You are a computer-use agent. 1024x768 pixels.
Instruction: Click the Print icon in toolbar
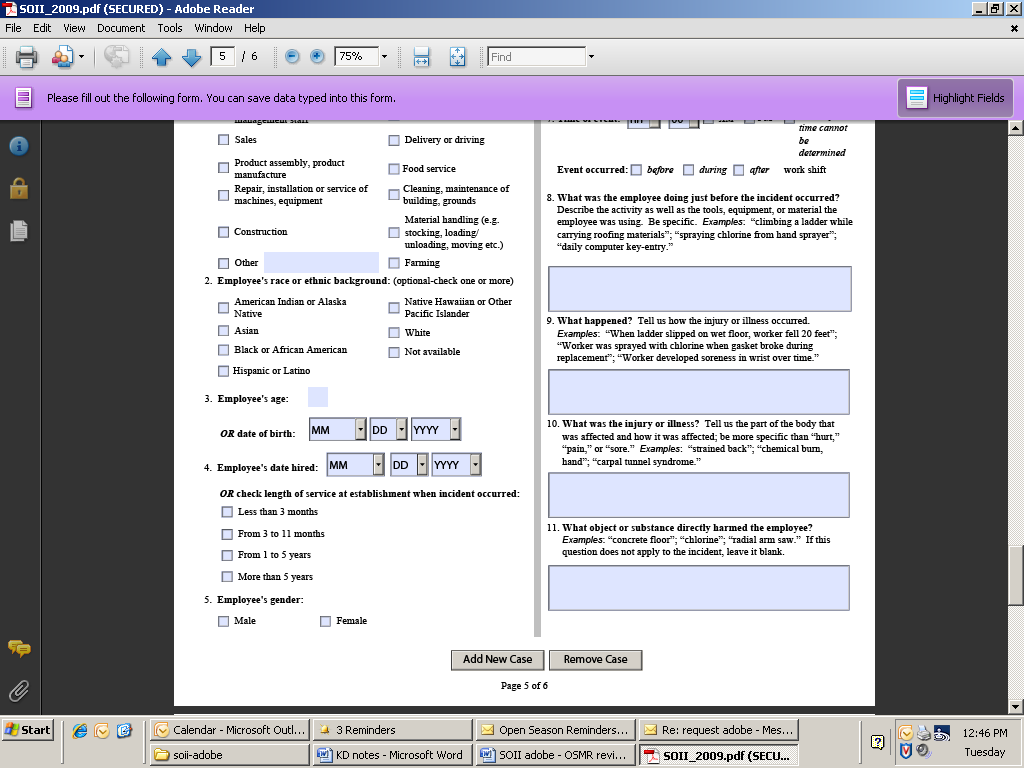[x=26, y=57]
